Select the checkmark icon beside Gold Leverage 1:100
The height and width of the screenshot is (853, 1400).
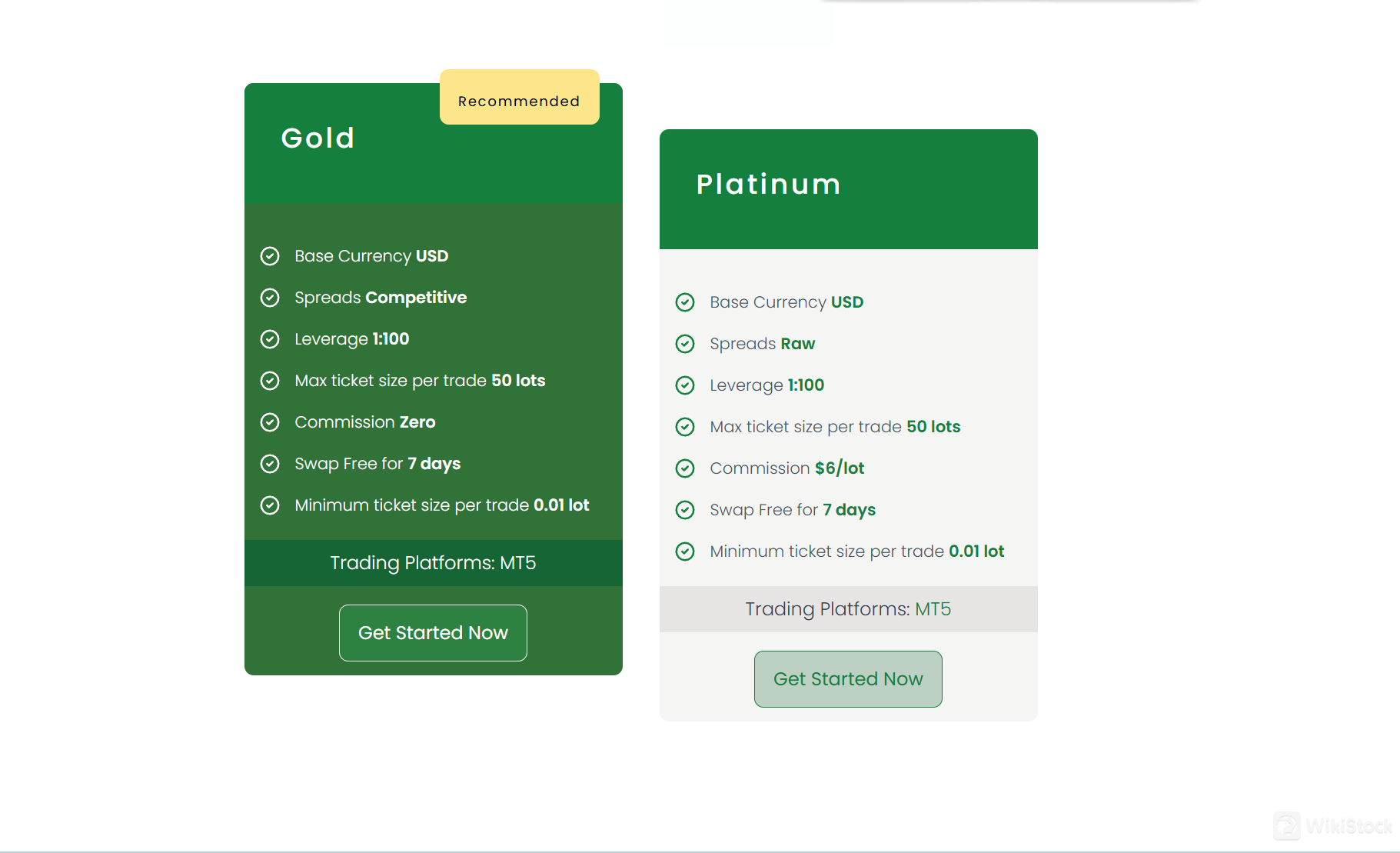(x=271, y=338)
